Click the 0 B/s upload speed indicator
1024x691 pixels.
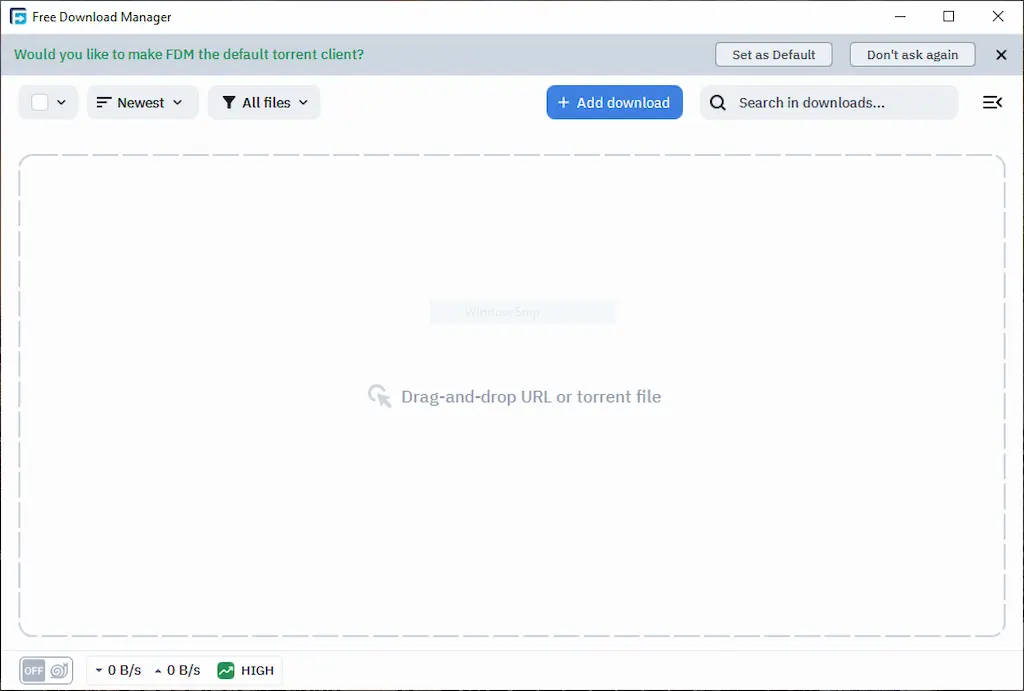tap(178, 670)
